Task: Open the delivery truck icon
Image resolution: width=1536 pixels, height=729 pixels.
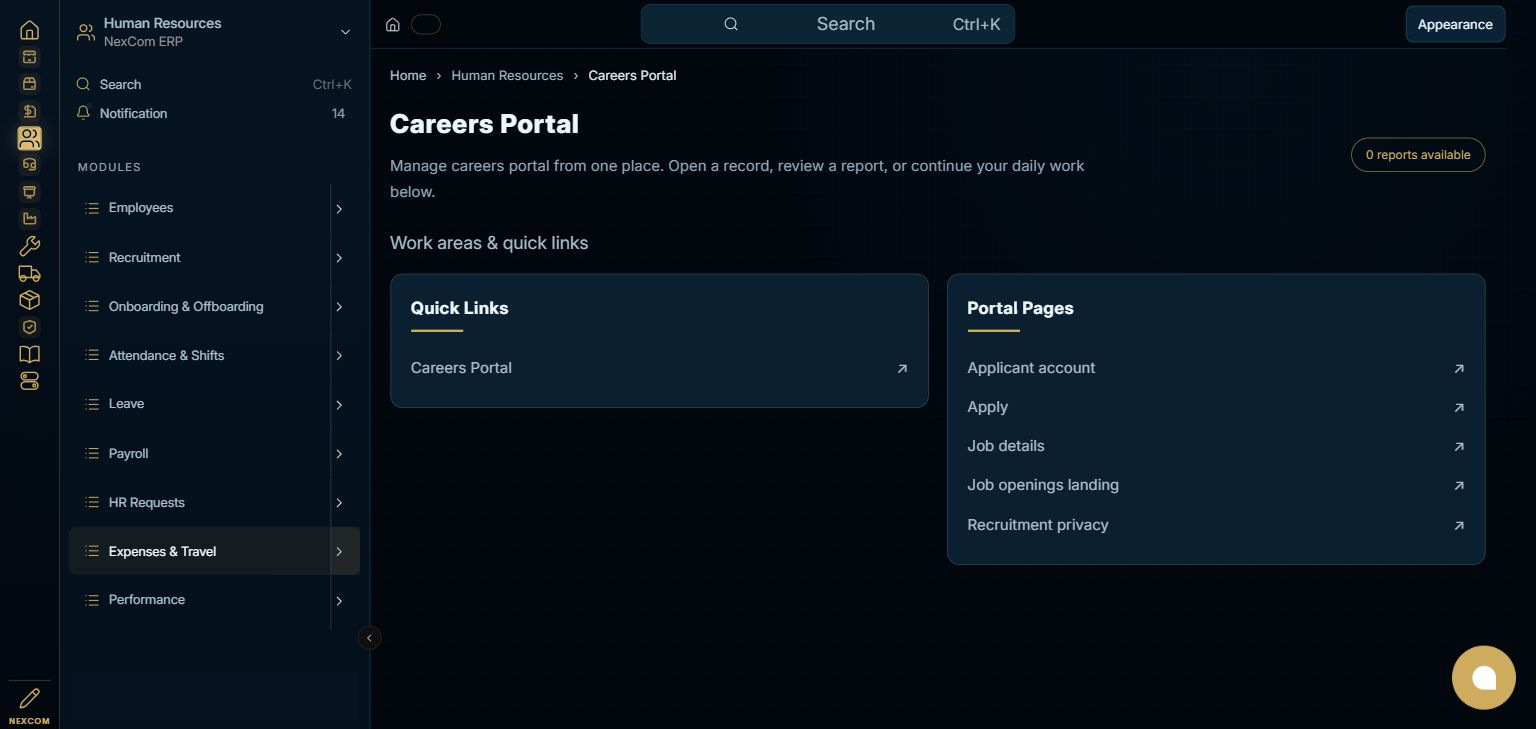Action: coord(30,273)
